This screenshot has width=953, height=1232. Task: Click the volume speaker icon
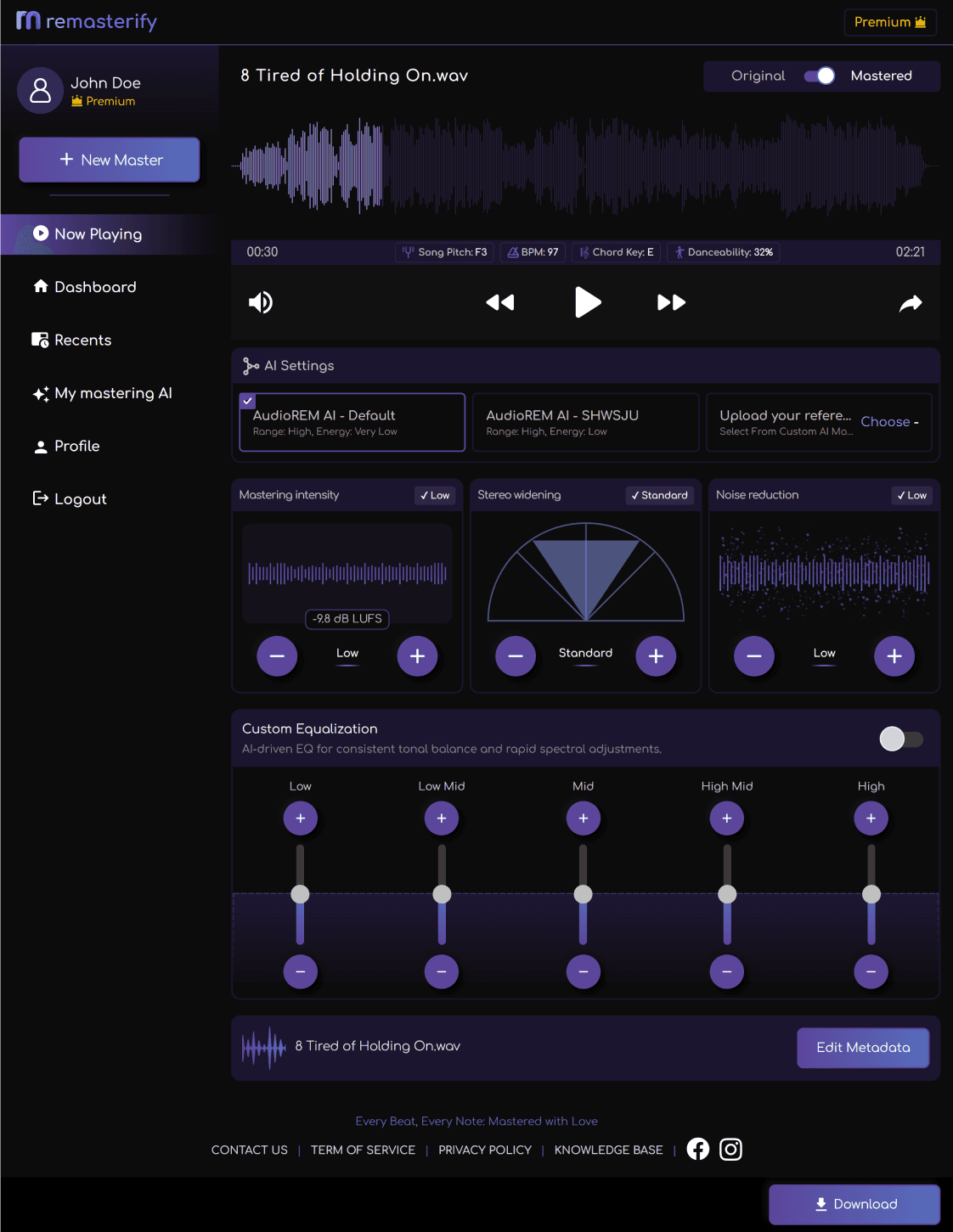click(x=261, y=302)
